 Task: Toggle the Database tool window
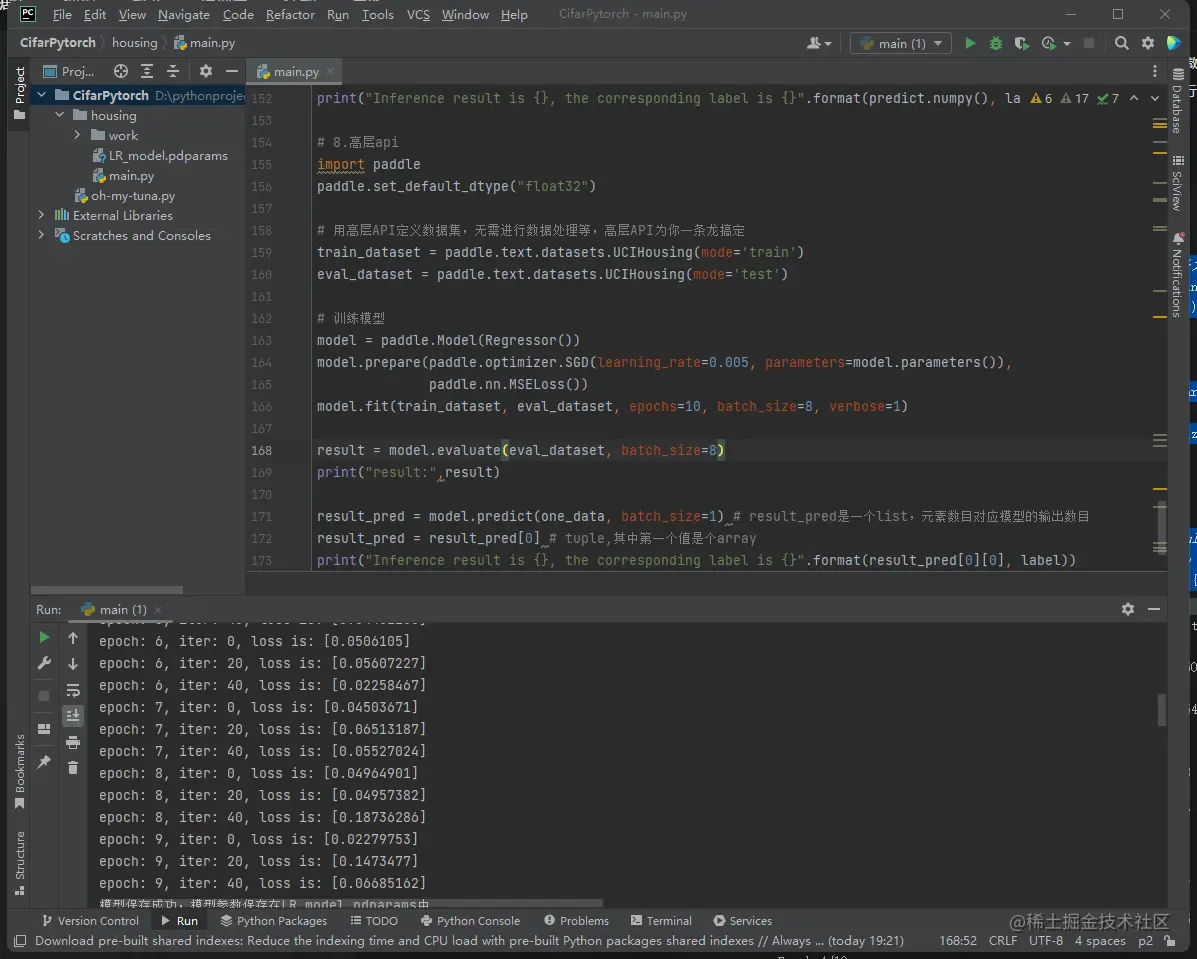point(1177,100)
